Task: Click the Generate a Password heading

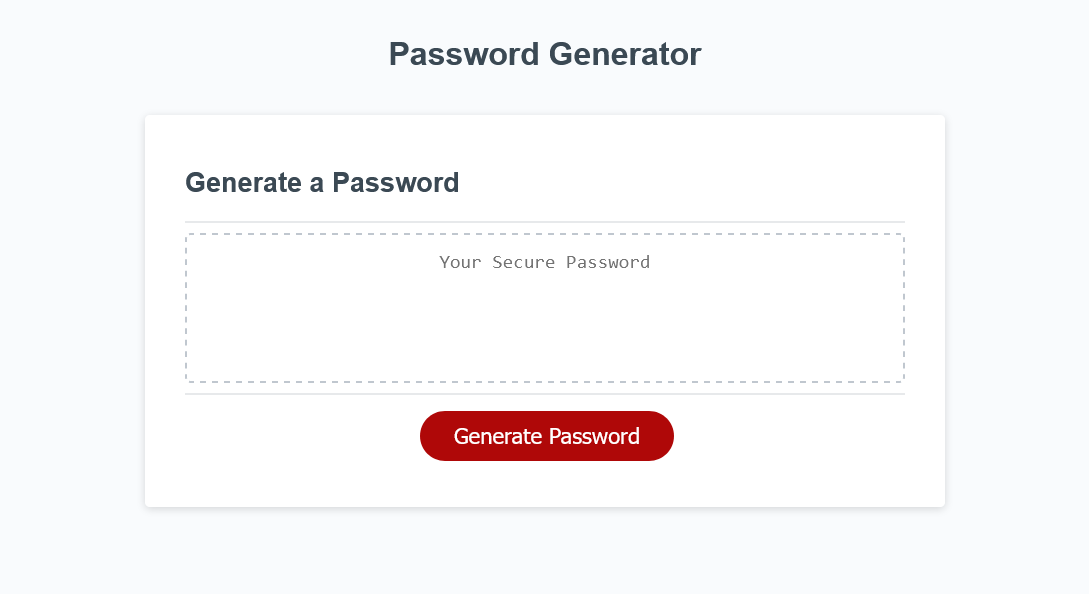Action: click(x=321, y=183)
